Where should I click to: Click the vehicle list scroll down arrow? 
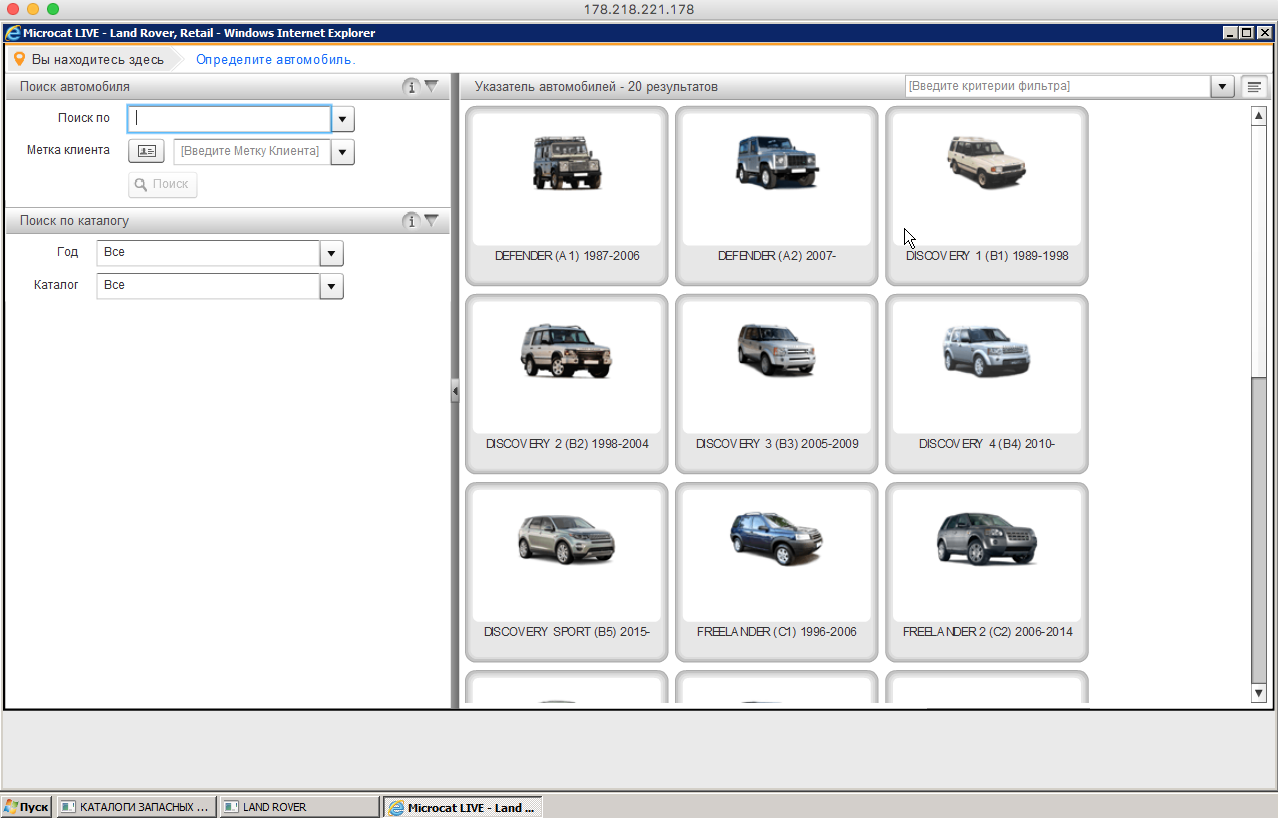pyautogui.click(x=1259, y=693)
